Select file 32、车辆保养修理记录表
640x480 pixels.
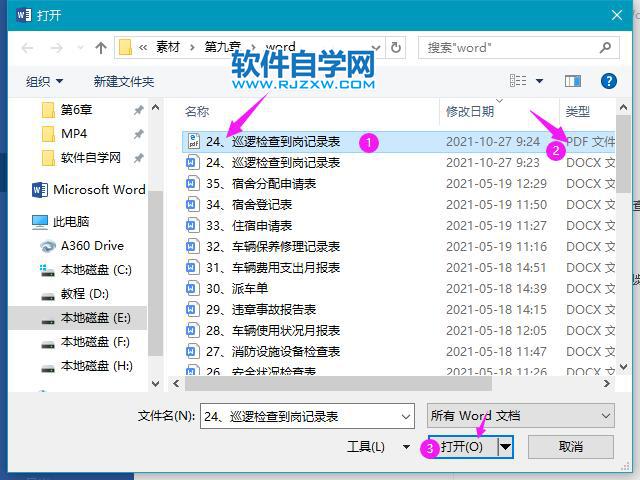point(398,247)
